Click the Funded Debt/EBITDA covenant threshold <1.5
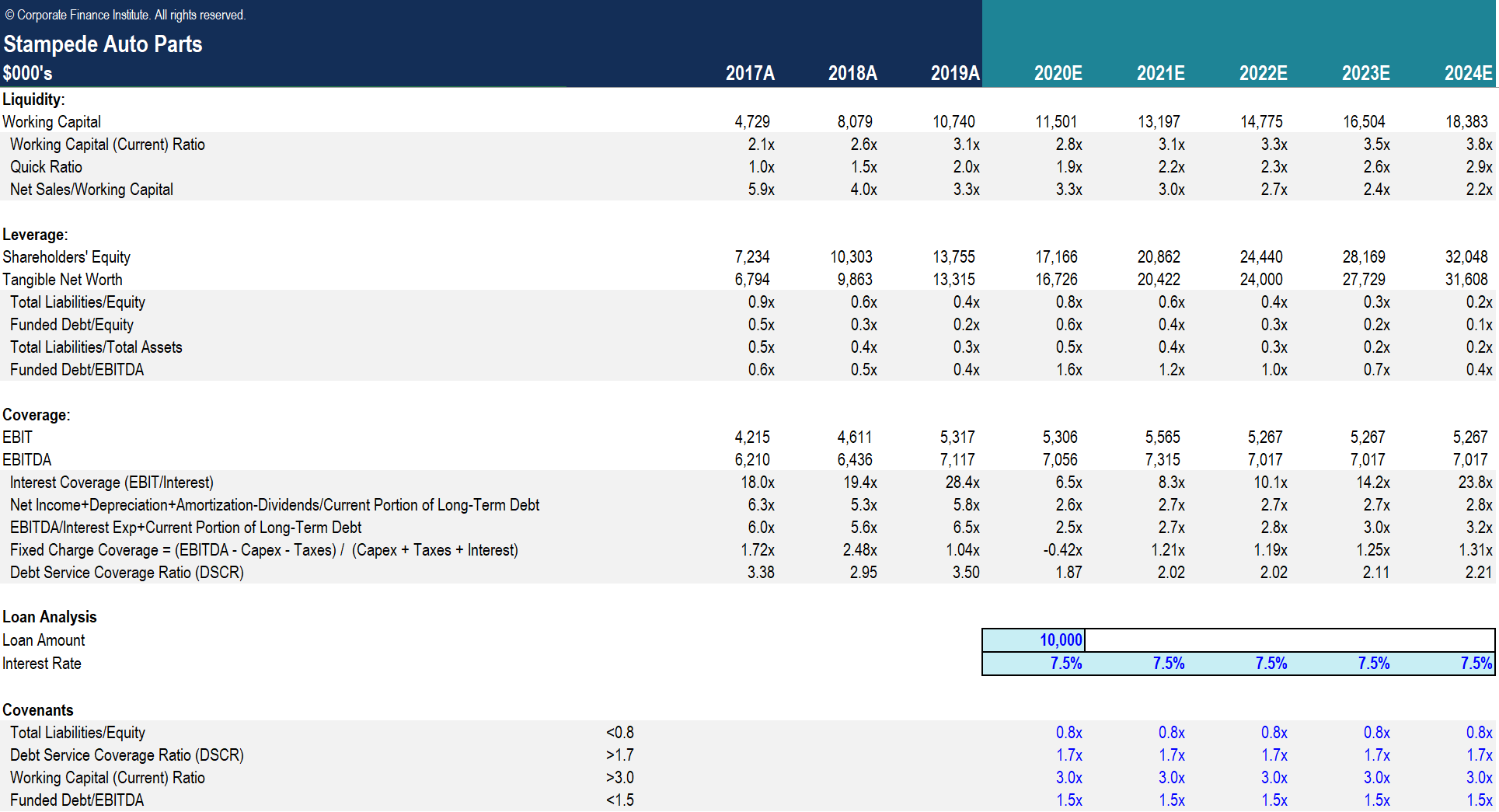This screenshot has width=1499, height=812. coord(619,800)
